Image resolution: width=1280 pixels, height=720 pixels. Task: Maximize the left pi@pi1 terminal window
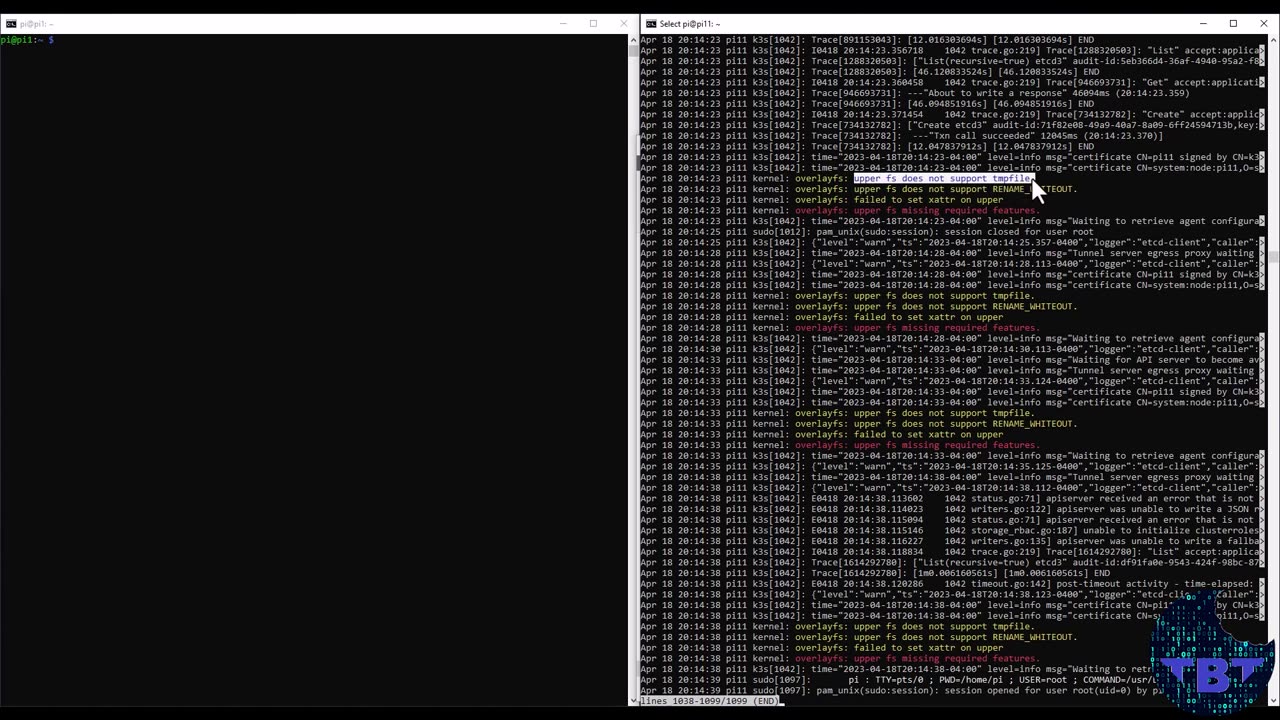point(593,24)
